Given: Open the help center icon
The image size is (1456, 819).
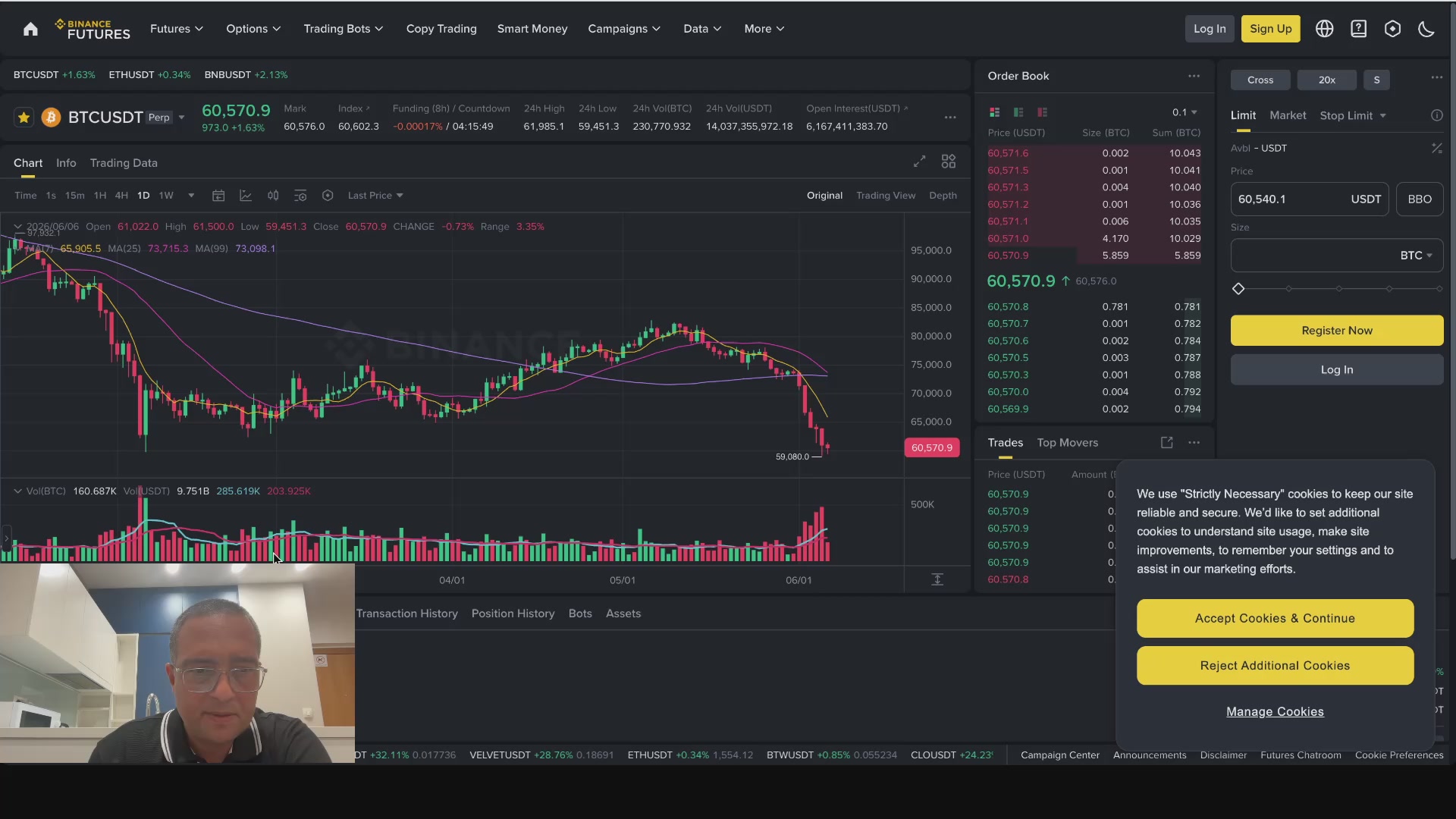Looking at the screenshot, I should 1358,29.
